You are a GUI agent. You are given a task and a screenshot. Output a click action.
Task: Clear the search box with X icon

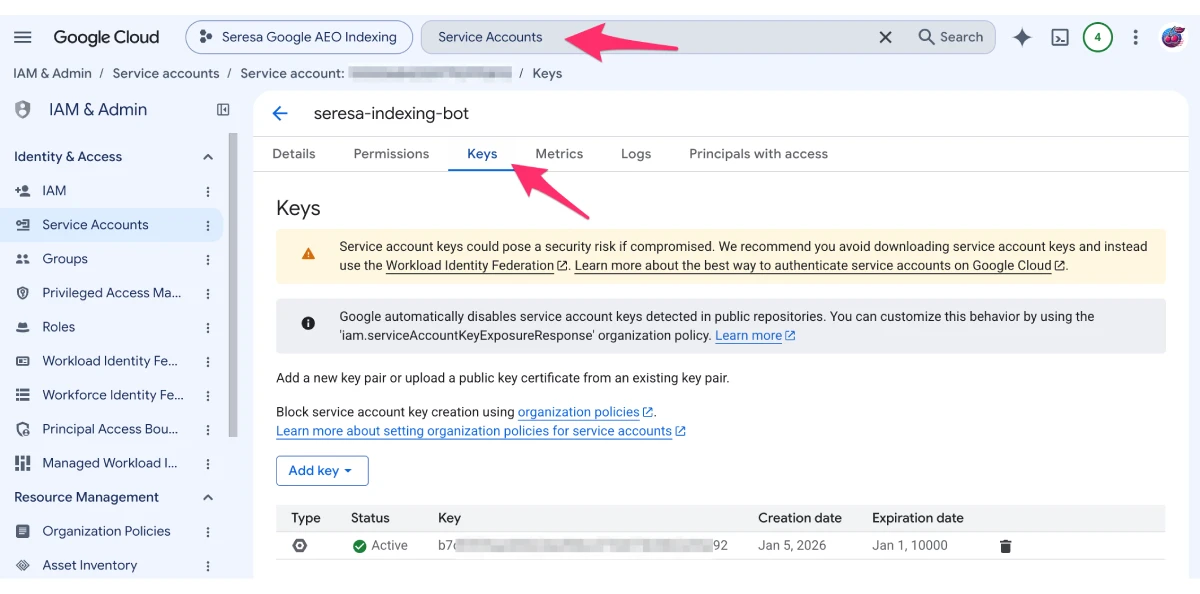coord(885,37)
